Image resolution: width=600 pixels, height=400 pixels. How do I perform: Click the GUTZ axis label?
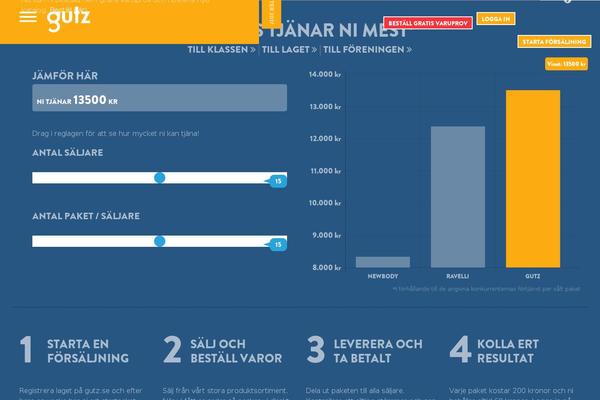[x=533, y=276]
